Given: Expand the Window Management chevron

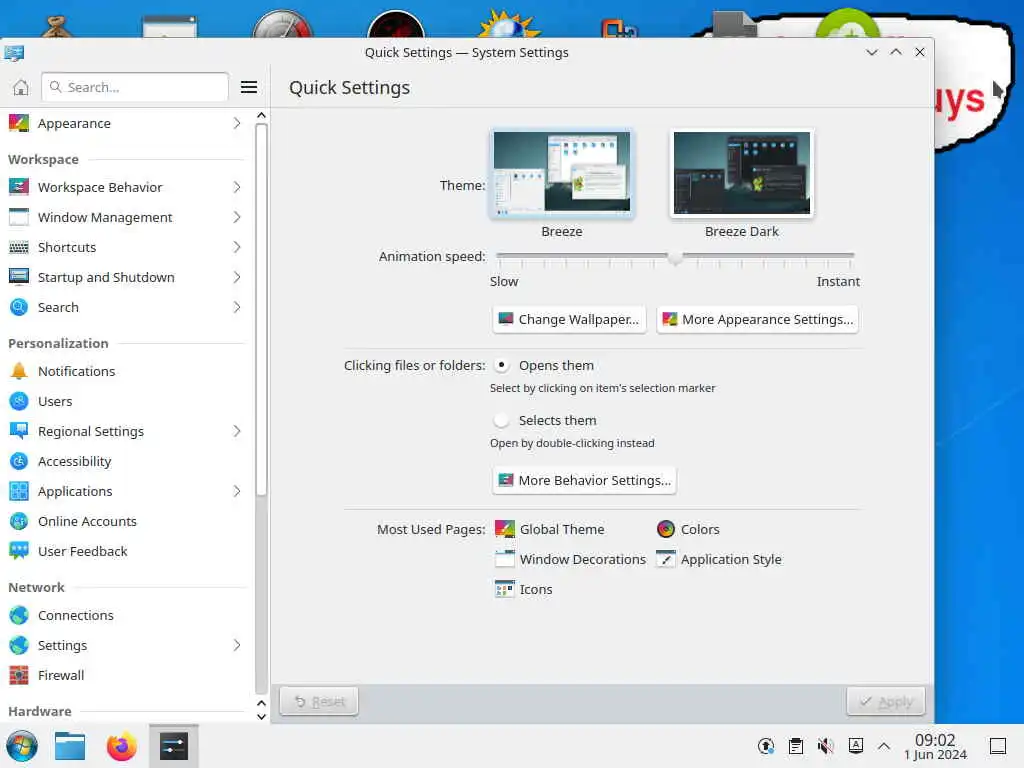Looking at the screenshot, I should click(x=237, y=217).
